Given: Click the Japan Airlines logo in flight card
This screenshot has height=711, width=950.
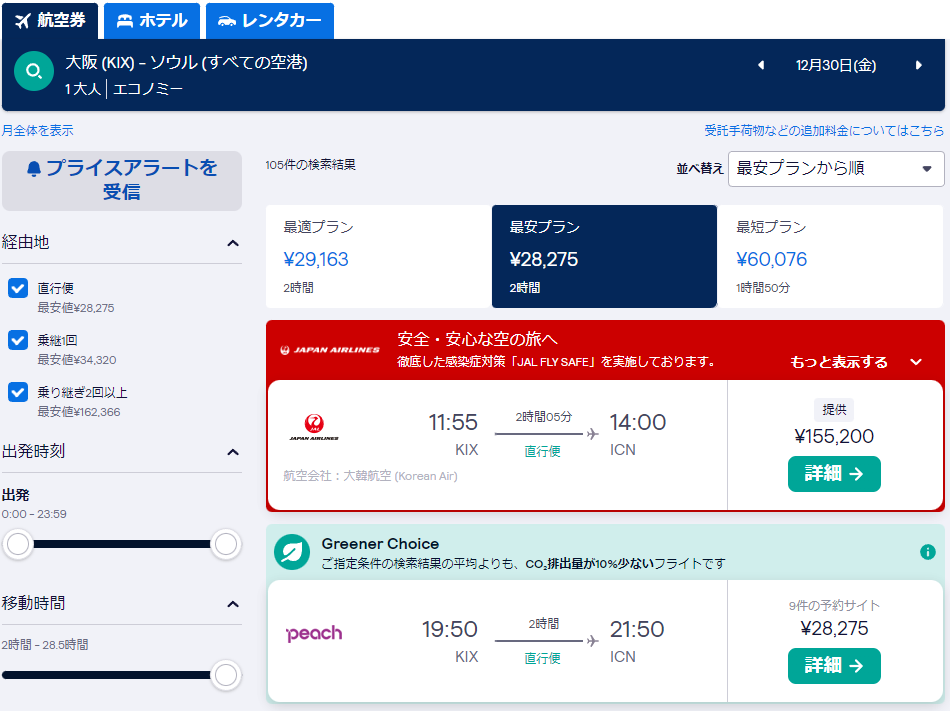Looking at the screenshot, I should pyautogui.click(x=314, y=426).
